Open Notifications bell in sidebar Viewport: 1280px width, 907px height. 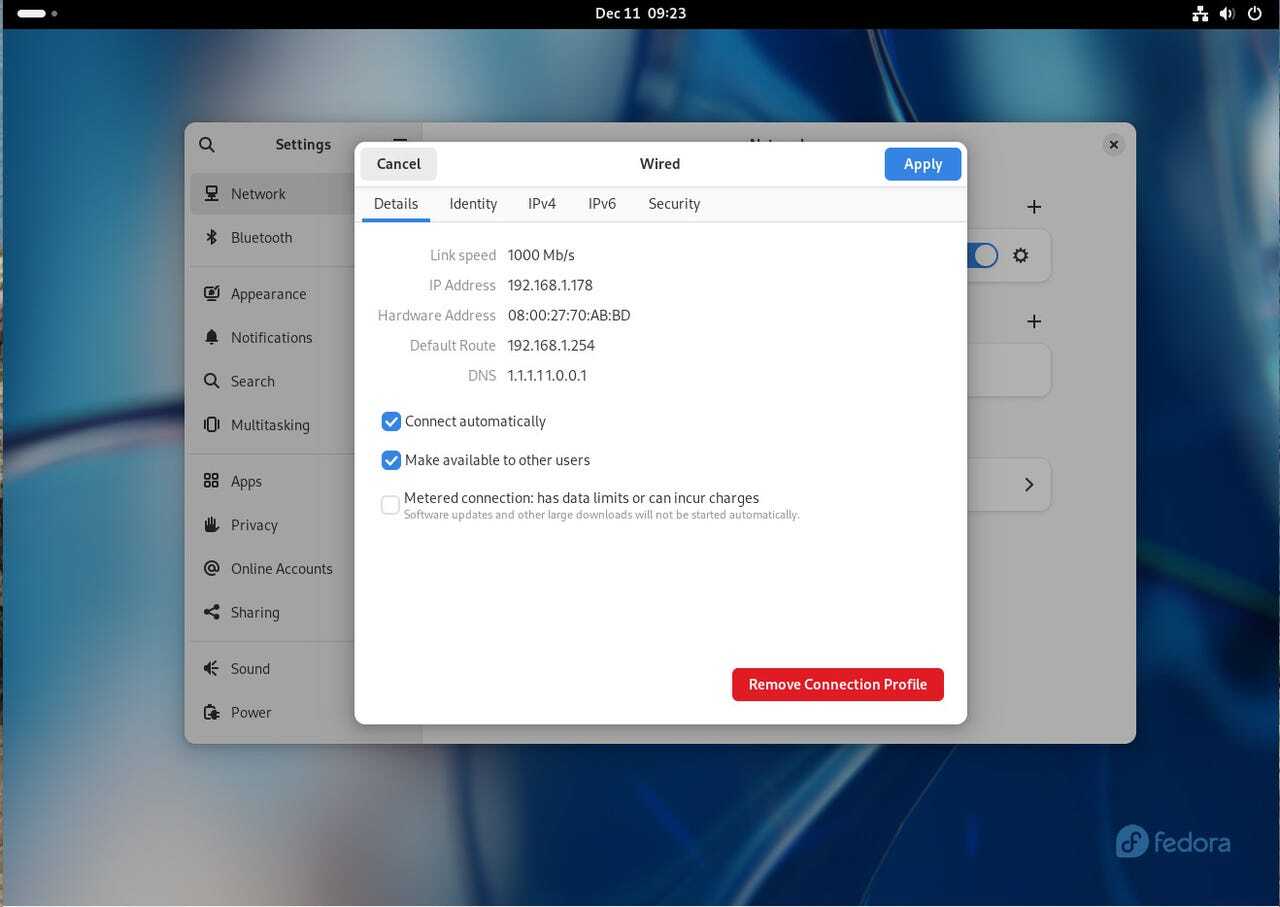tap(211, 337)
